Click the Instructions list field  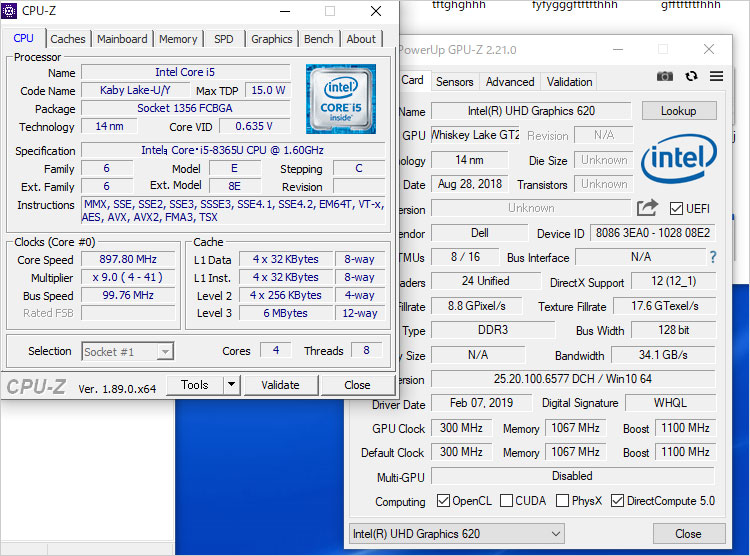[233, 211]
